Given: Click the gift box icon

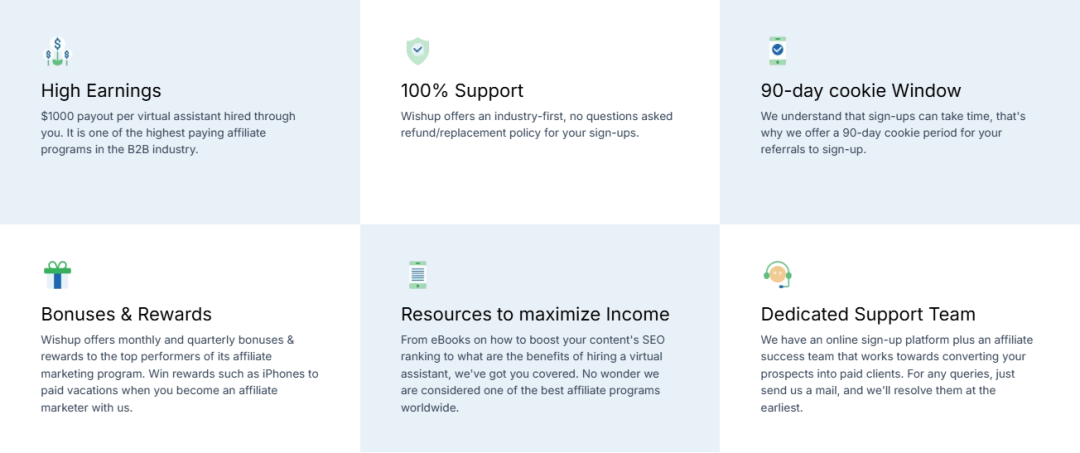Looking at the screenshot, I should tap(57, 275).
